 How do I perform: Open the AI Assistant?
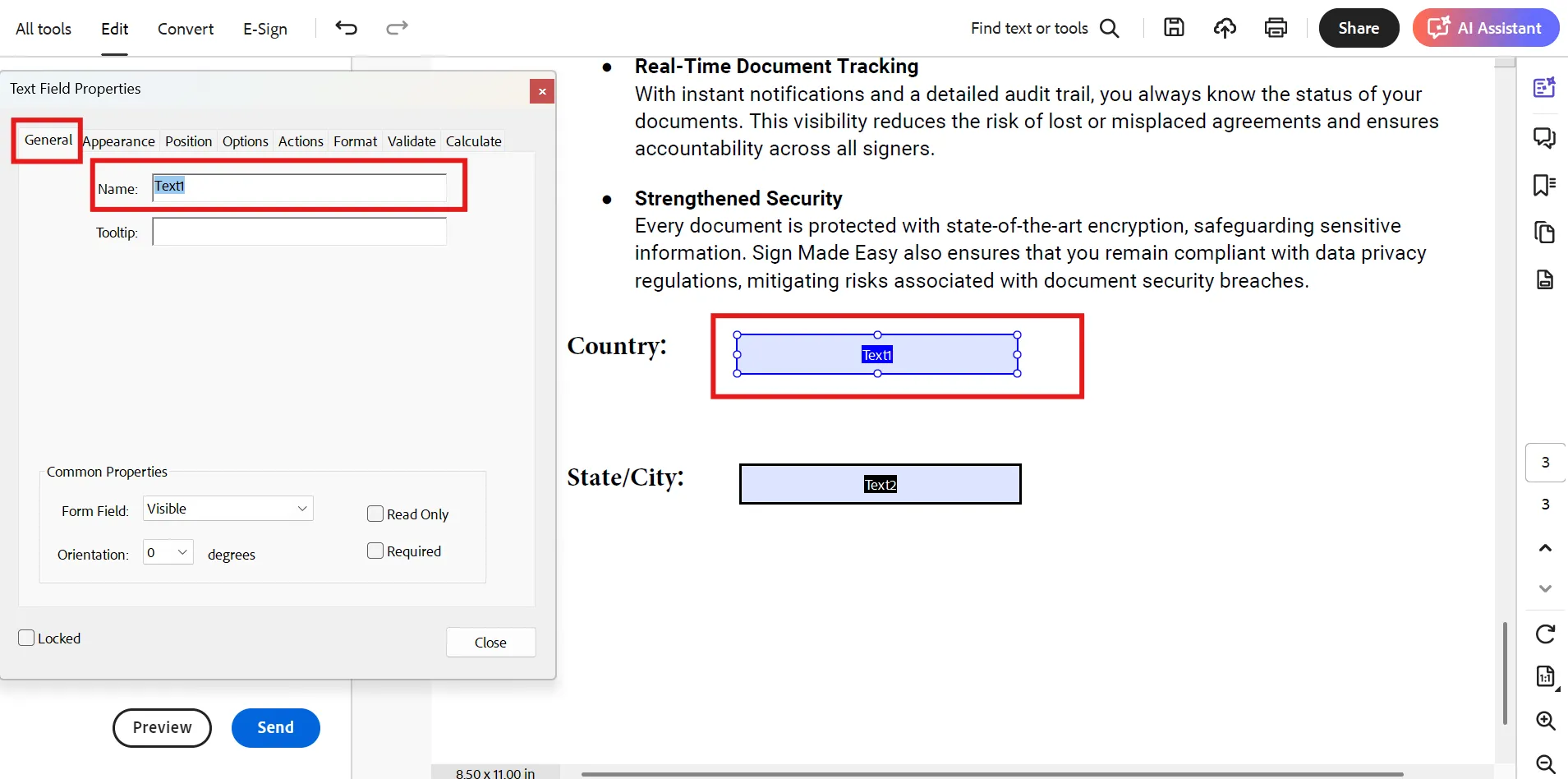pos(1486,28)
